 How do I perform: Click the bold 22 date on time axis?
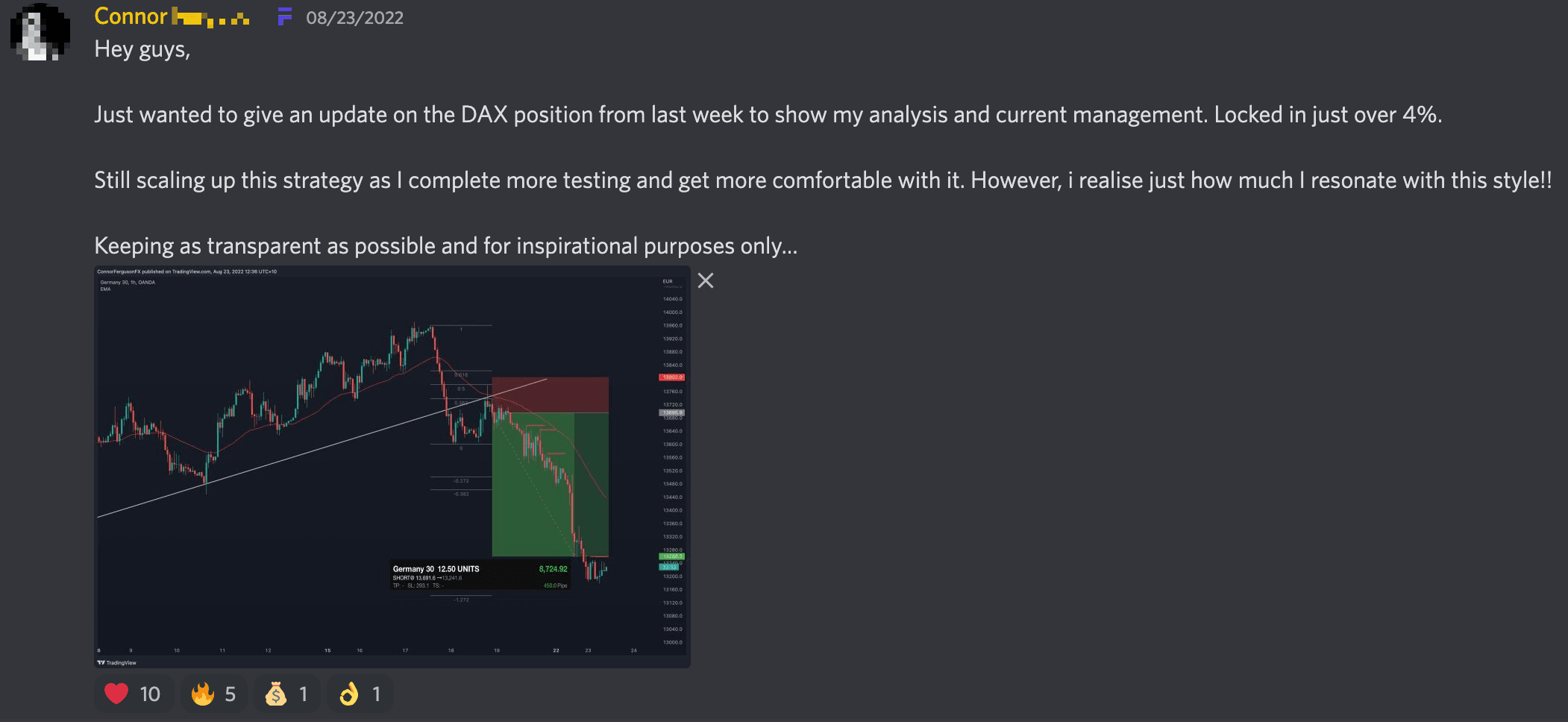tap(556, 650)
